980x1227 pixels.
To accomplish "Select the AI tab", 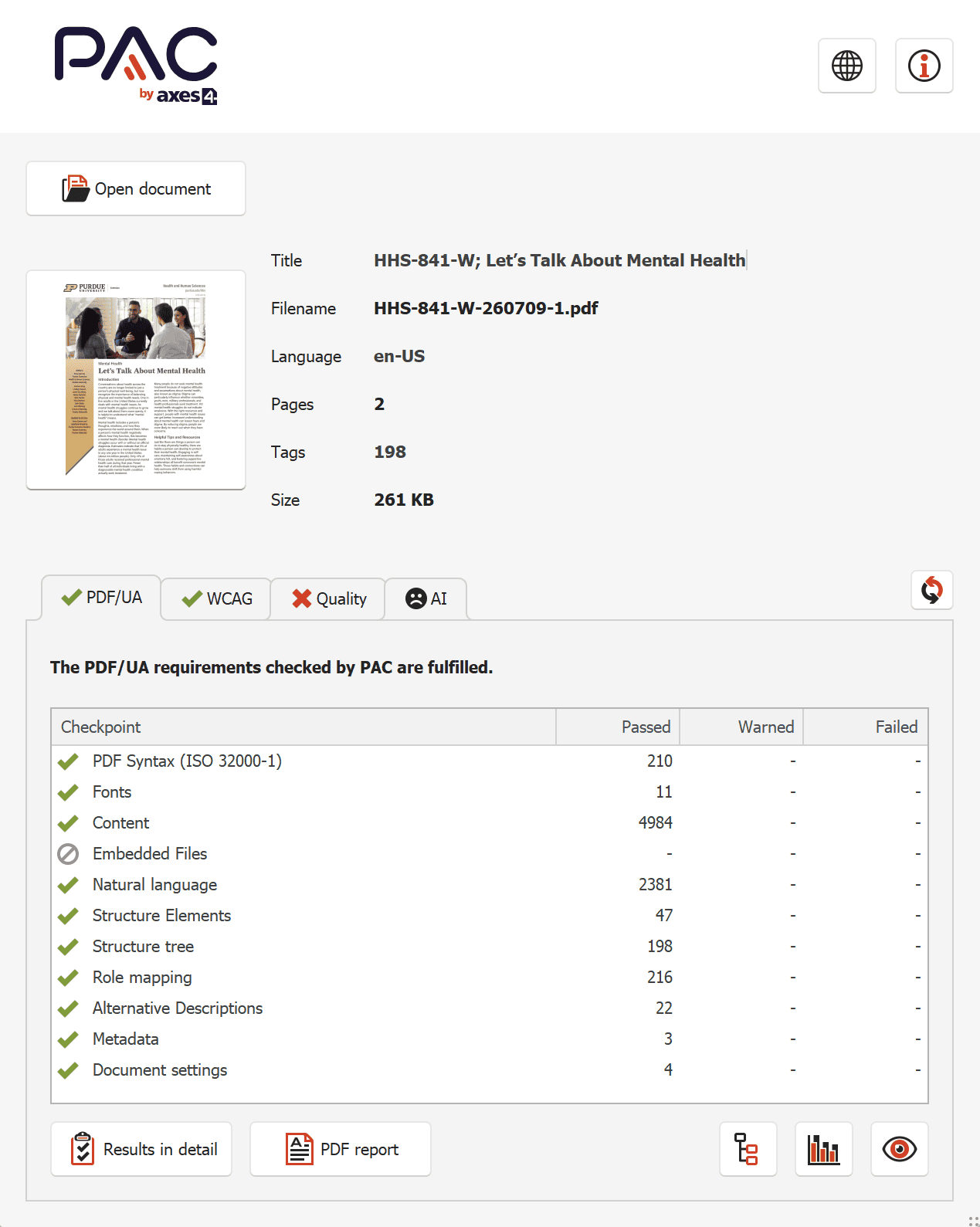I will point(426,599).
